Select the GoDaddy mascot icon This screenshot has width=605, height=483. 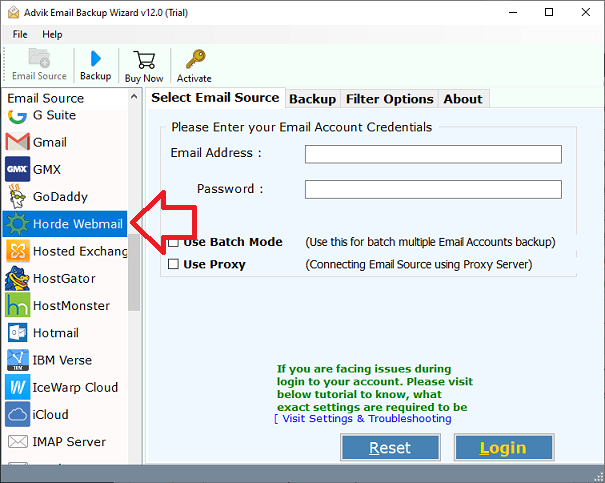point(17,196)
